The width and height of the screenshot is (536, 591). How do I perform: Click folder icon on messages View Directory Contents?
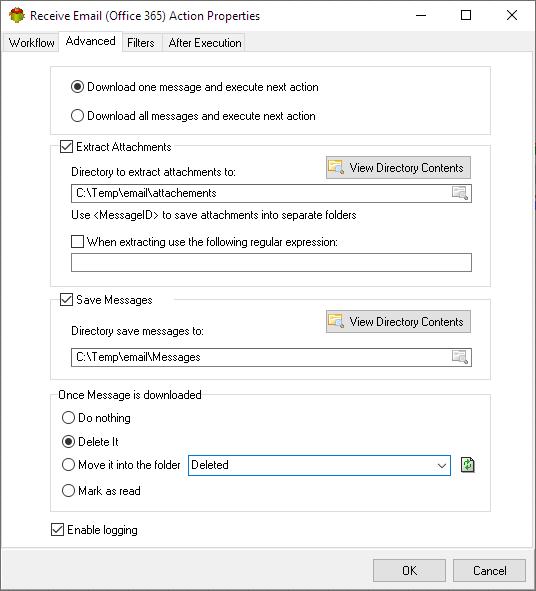click(x=335, y=321)
